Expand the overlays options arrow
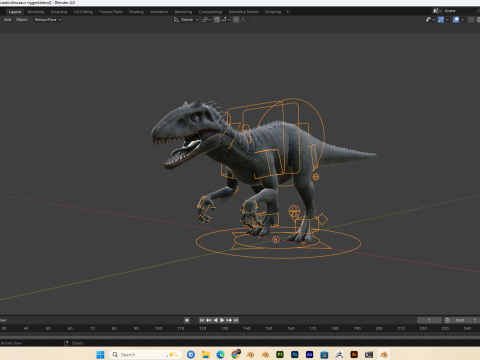Viewport: 480px width, 360px height. pos(462,20)
